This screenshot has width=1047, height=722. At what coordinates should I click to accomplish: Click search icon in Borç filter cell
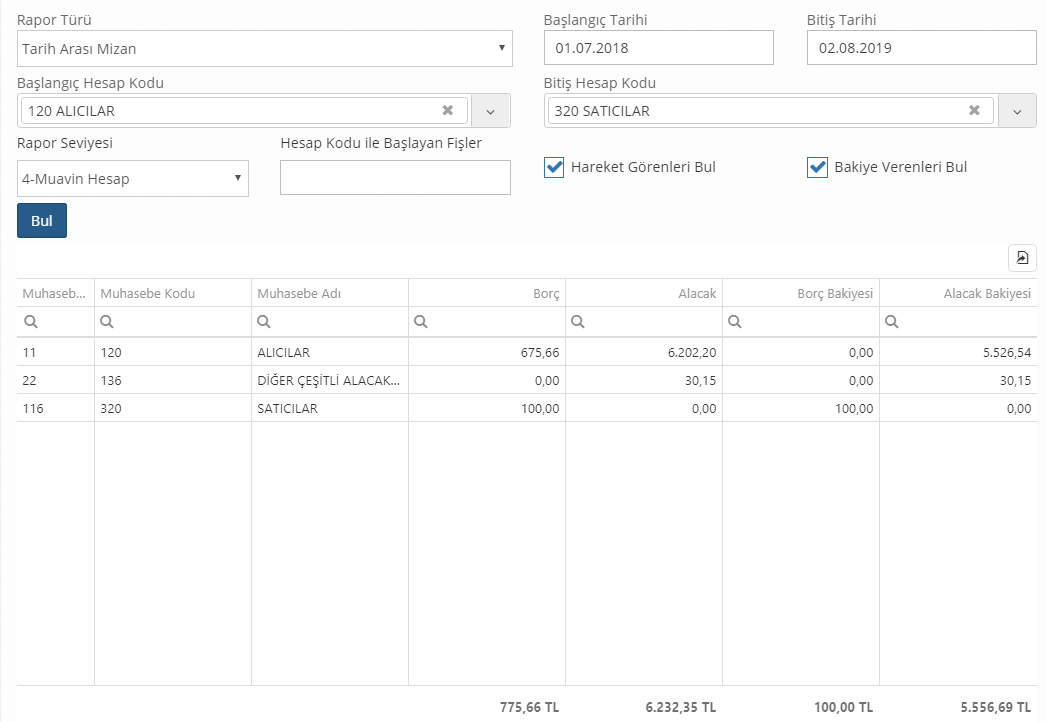[x=421, y=322]
